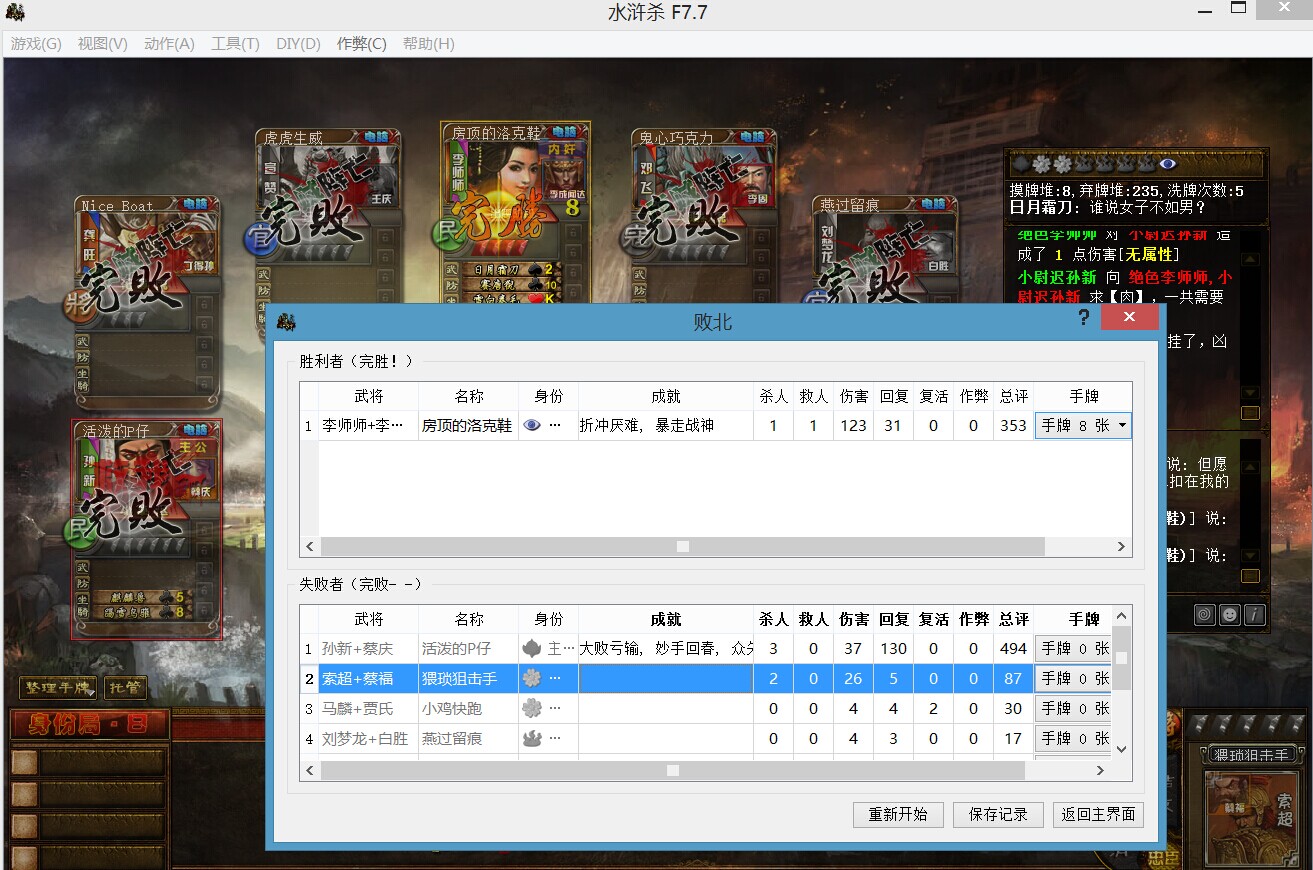Open the 帮助(H) help menu

428,44
